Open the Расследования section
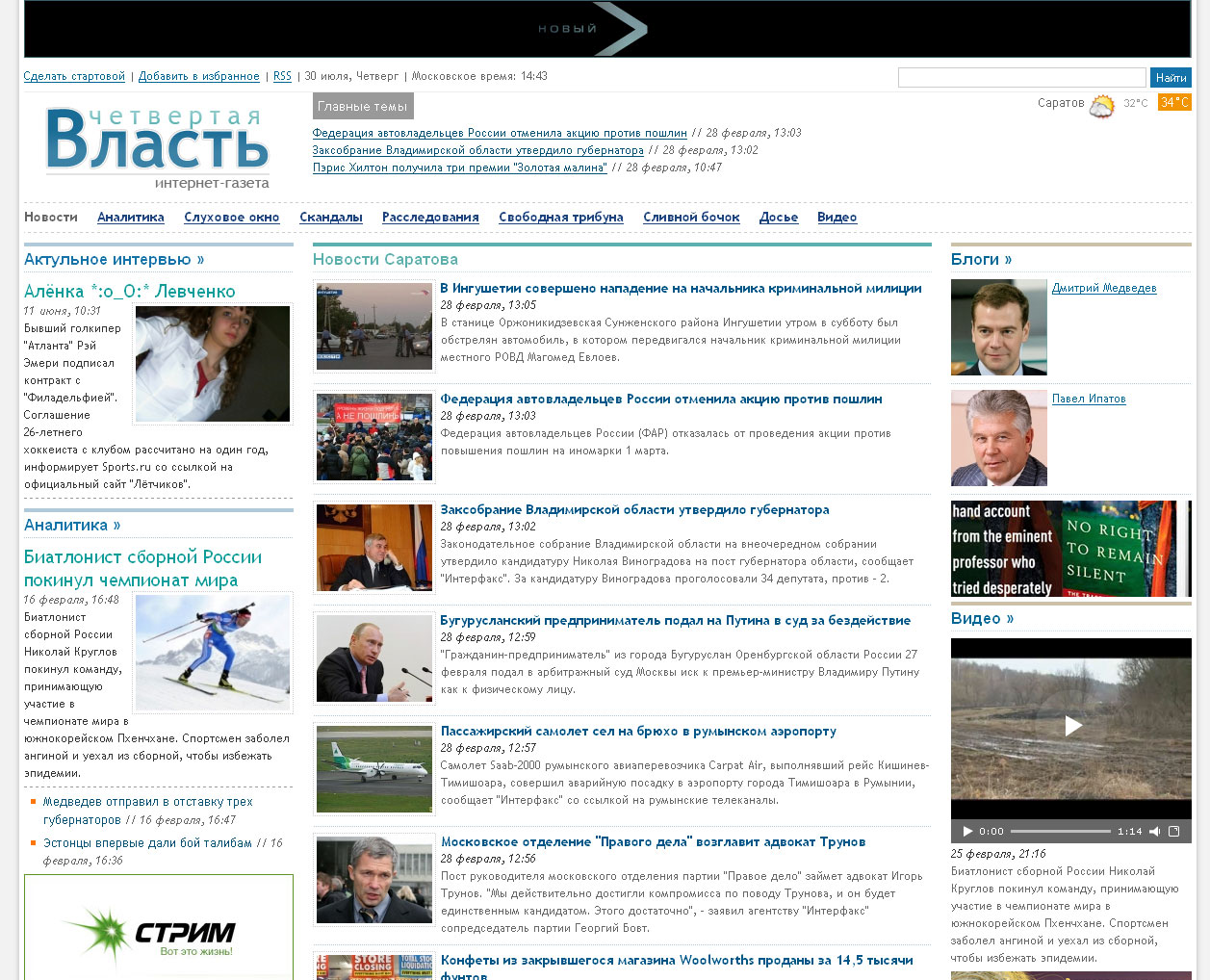This screenshot has height=980, width=1210. (430, 218)
